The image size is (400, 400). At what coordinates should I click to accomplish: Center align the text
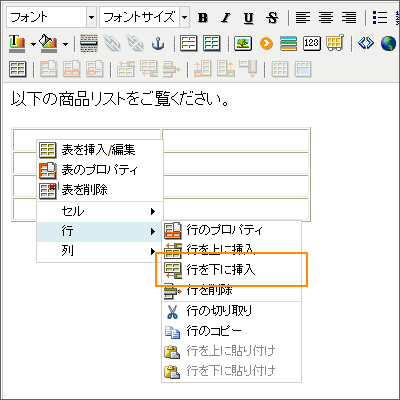326,17
